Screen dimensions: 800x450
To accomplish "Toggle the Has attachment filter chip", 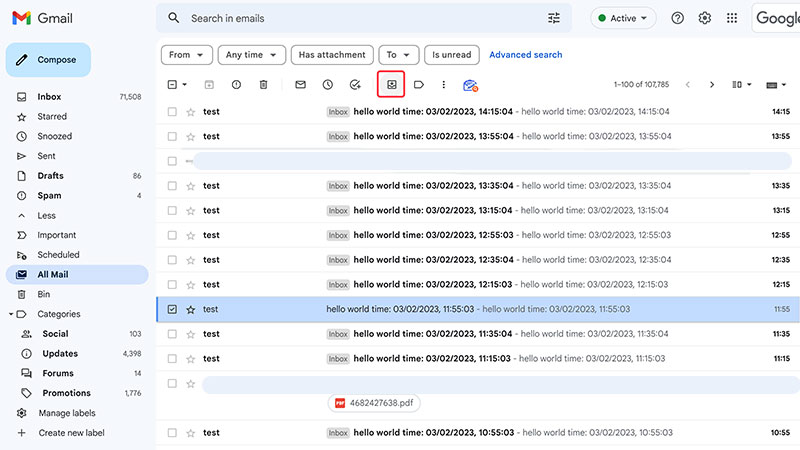I will pyautogui.click(x=332, y=55).
